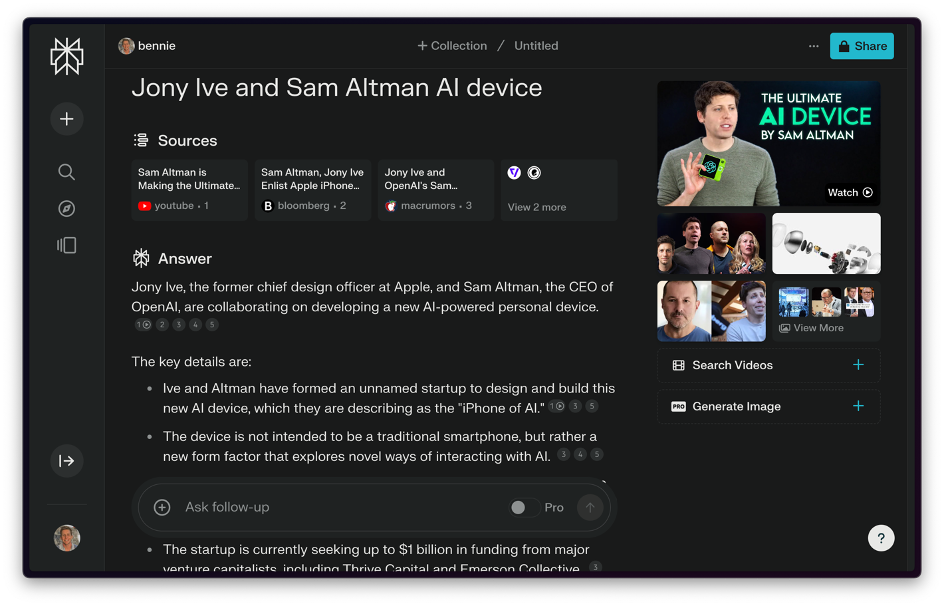Viewport: 944px width, 606px height.
Task: Click the Perplexity logo icon
Action: (x=66, y=56)
